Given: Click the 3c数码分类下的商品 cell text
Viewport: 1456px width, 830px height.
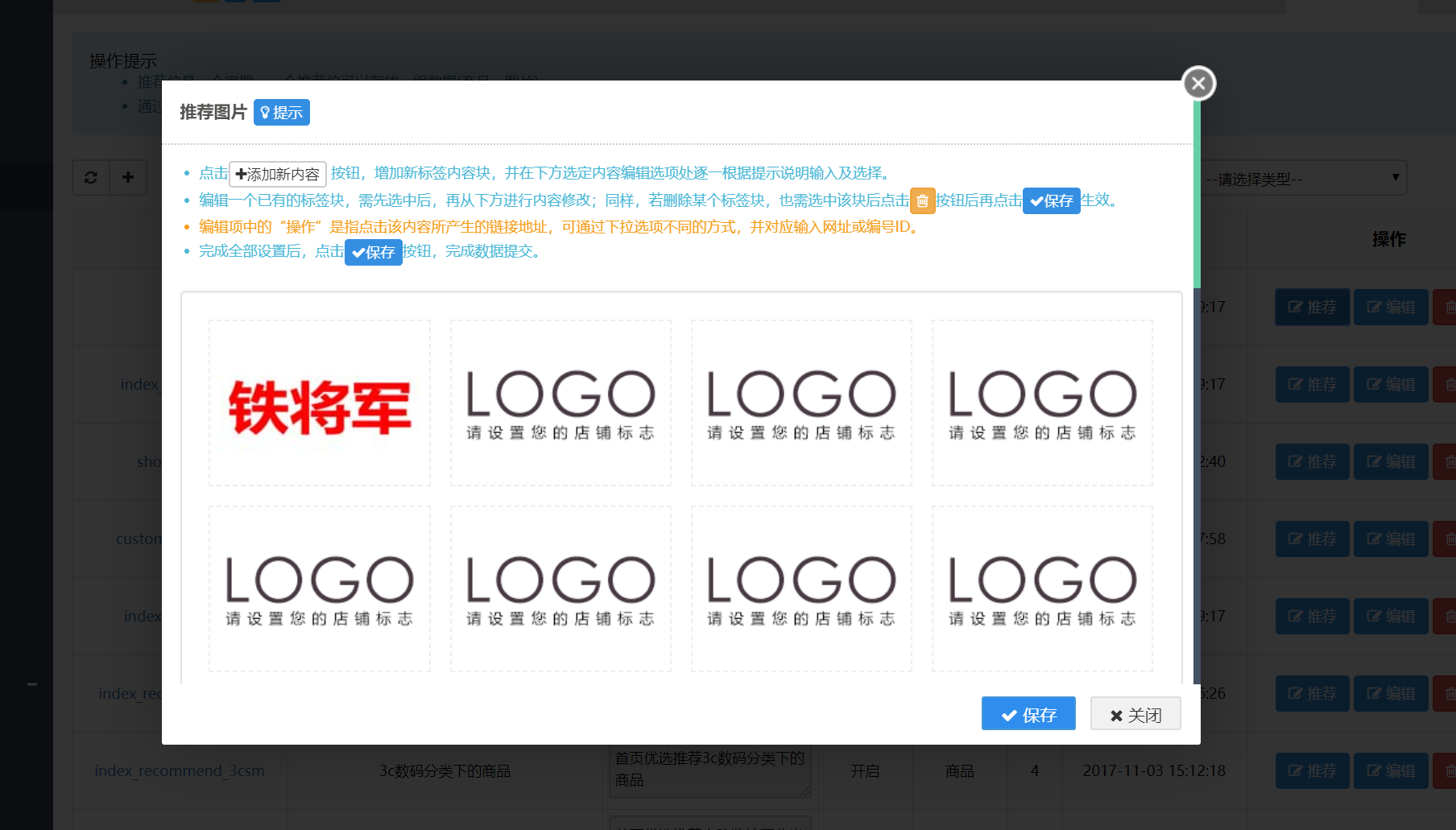Looking at the screenshot, I should pos(445,770).
